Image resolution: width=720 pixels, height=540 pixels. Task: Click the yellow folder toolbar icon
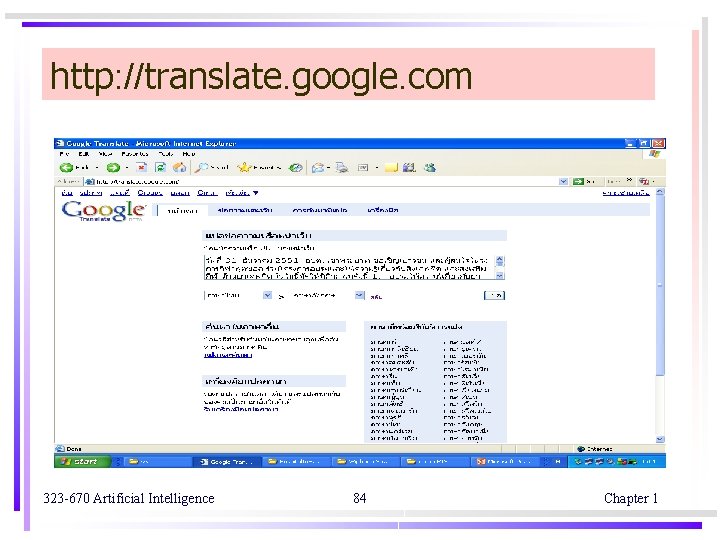(x=391, y=168)
